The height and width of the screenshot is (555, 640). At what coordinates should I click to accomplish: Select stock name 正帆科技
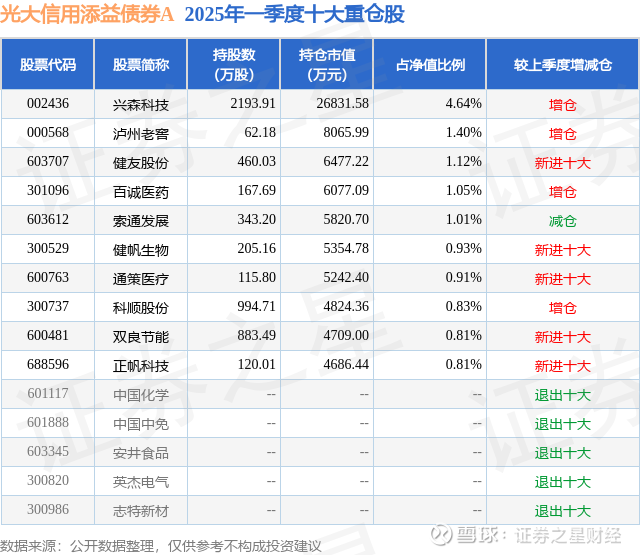click(x=141, y=366)
